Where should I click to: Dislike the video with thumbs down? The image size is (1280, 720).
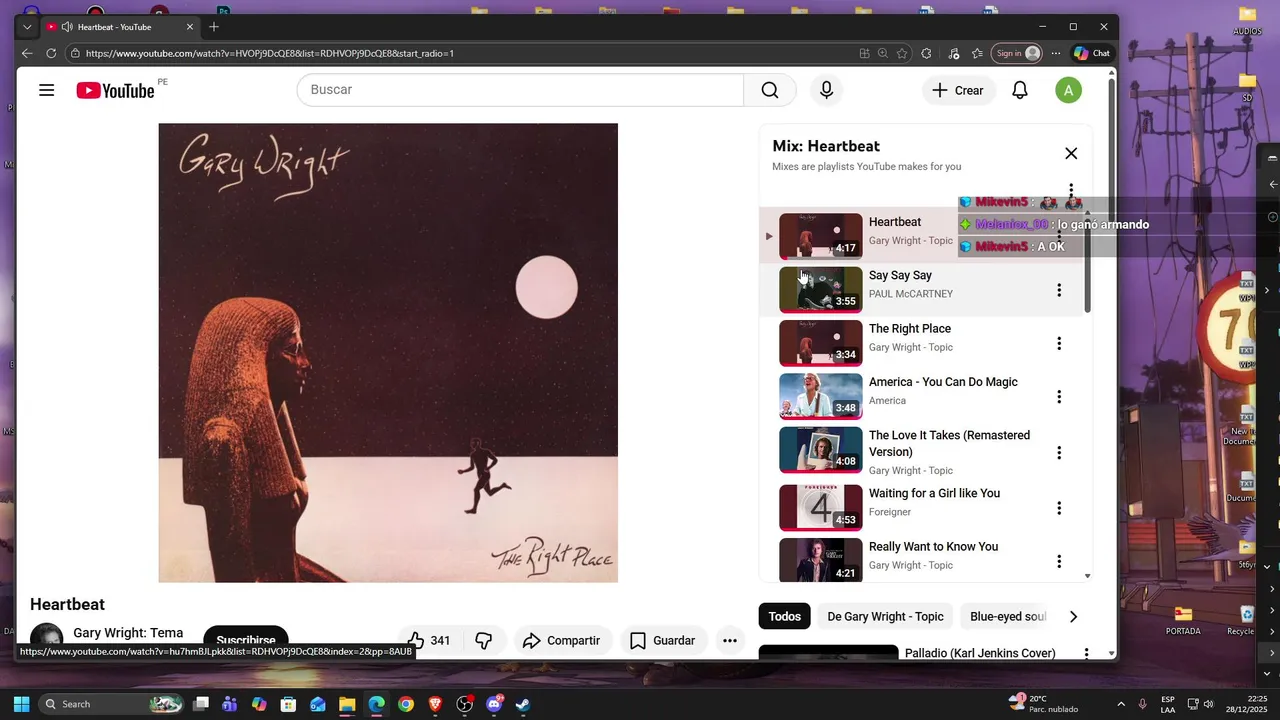(x=484, y=640)
